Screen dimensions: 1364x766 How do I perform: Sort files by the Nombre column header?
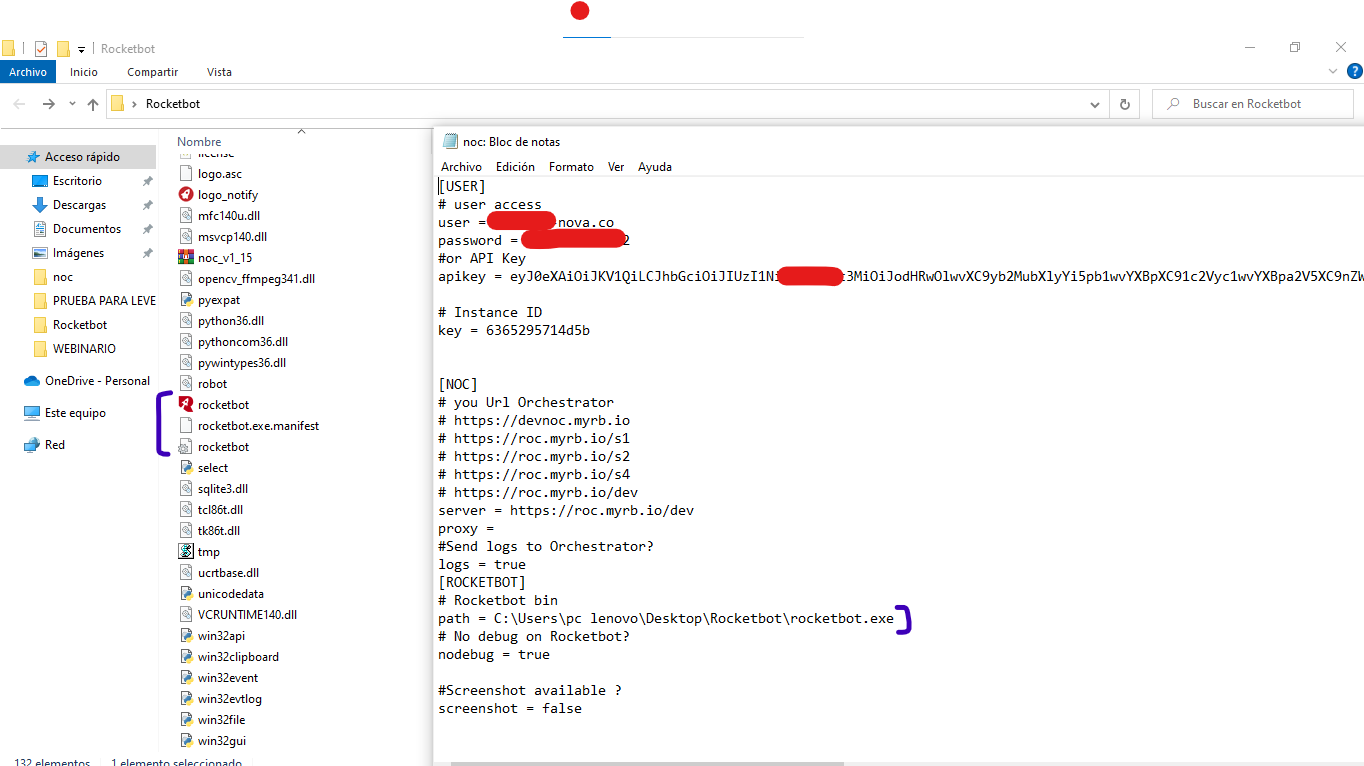point(199,142)
